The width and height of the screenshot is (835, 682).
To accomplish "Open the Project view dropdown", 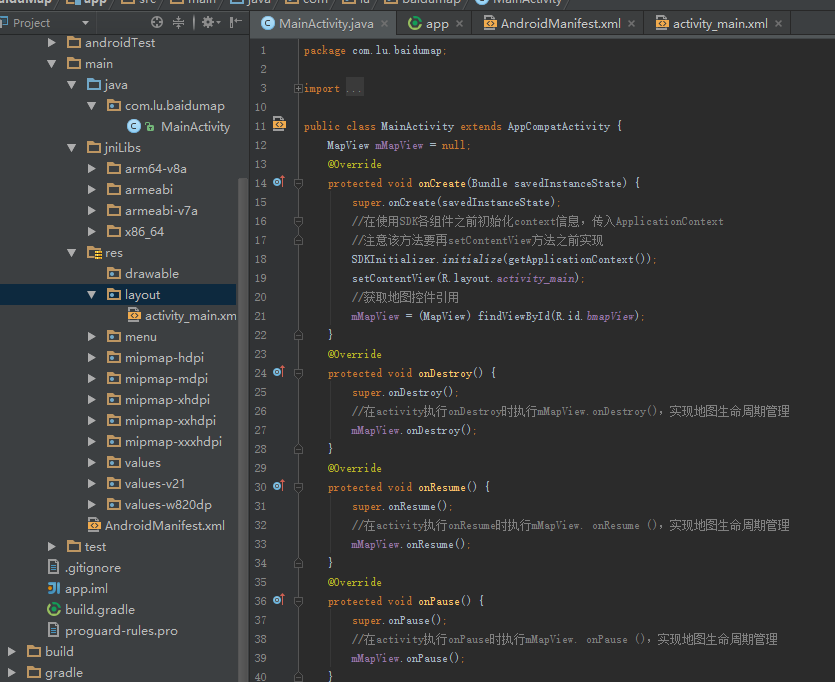I will (x=86, y=23).
